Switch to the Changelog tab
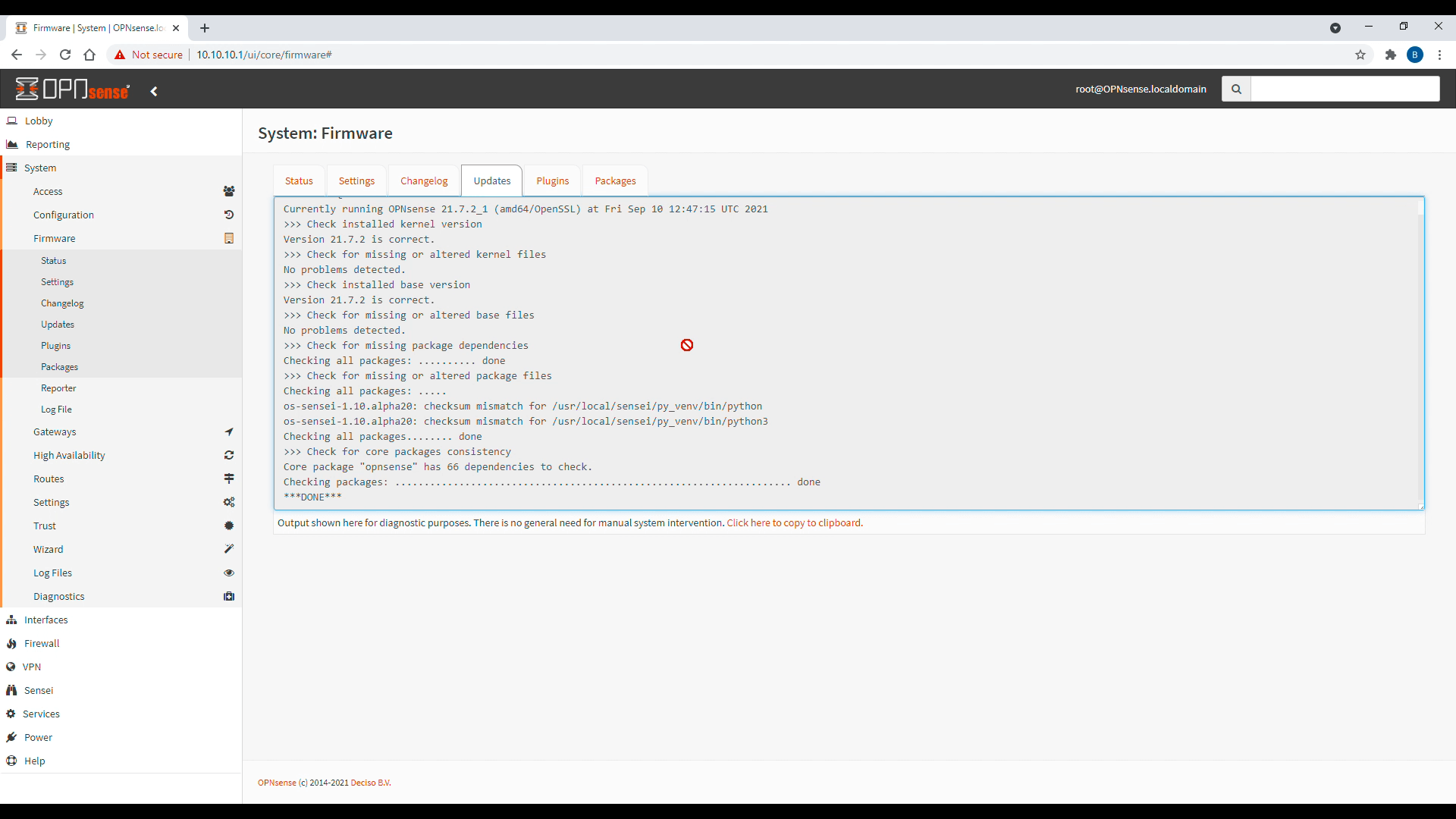Screen dimensions: 1456x819 pyautogui.click(x=424, y=180)
